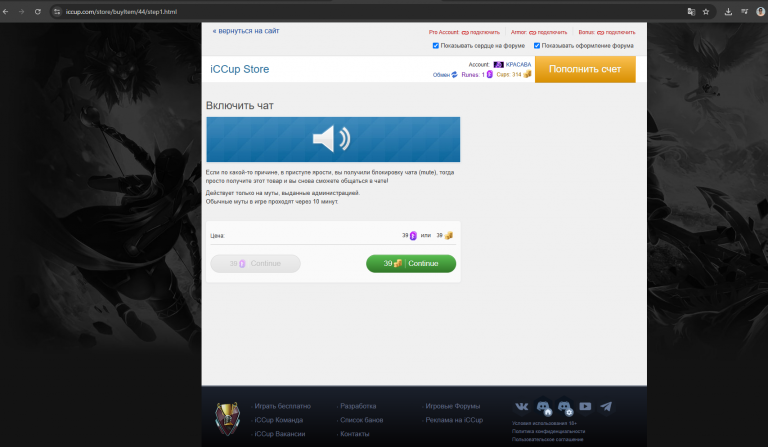The width and height of the screenshot is (768, 447).
Task: Click the Пополнить счет button
Action: click(585, 69)
